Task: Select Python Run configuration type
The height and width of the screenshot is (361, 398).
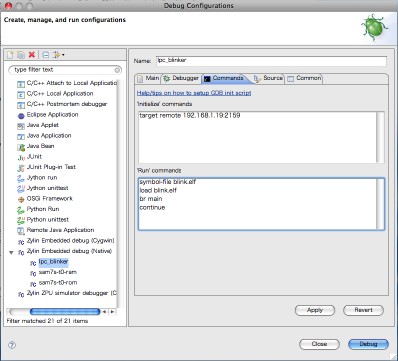Action: point(43,209)
